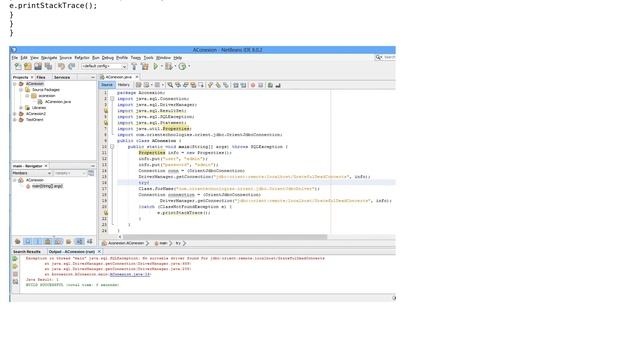This screenshot has height=360, width=640.
Task: Click the Shift Line Right editor icon
Action: tap(244, 85)
